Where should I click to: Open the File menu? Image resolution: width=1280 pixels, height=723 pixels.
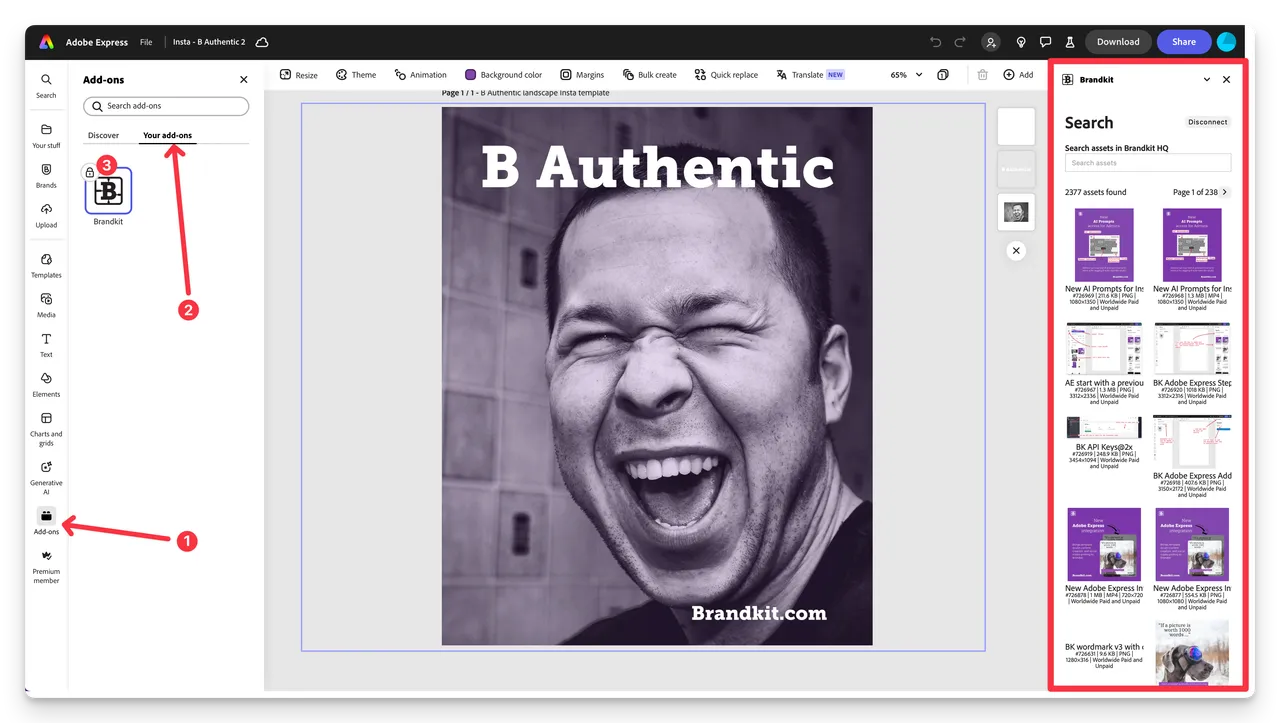[146, 42]
